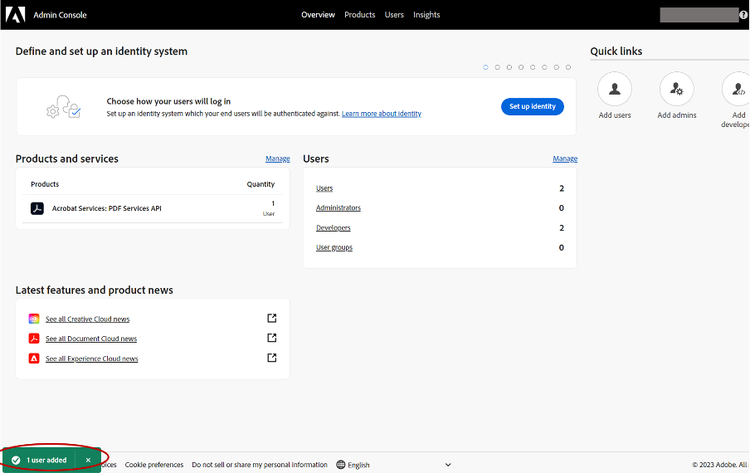The image size is (750, 473).
Task: Go to the Insights tab
Action: 426,15
